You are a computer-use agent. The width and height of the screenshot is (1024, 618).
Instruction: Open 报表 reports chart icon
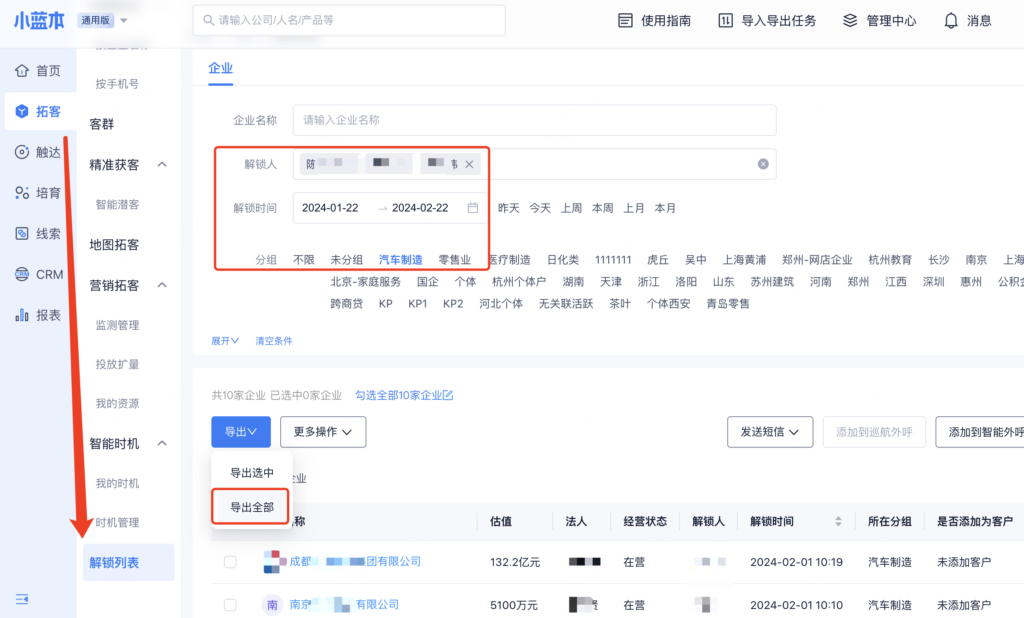(x=22, y=315)
